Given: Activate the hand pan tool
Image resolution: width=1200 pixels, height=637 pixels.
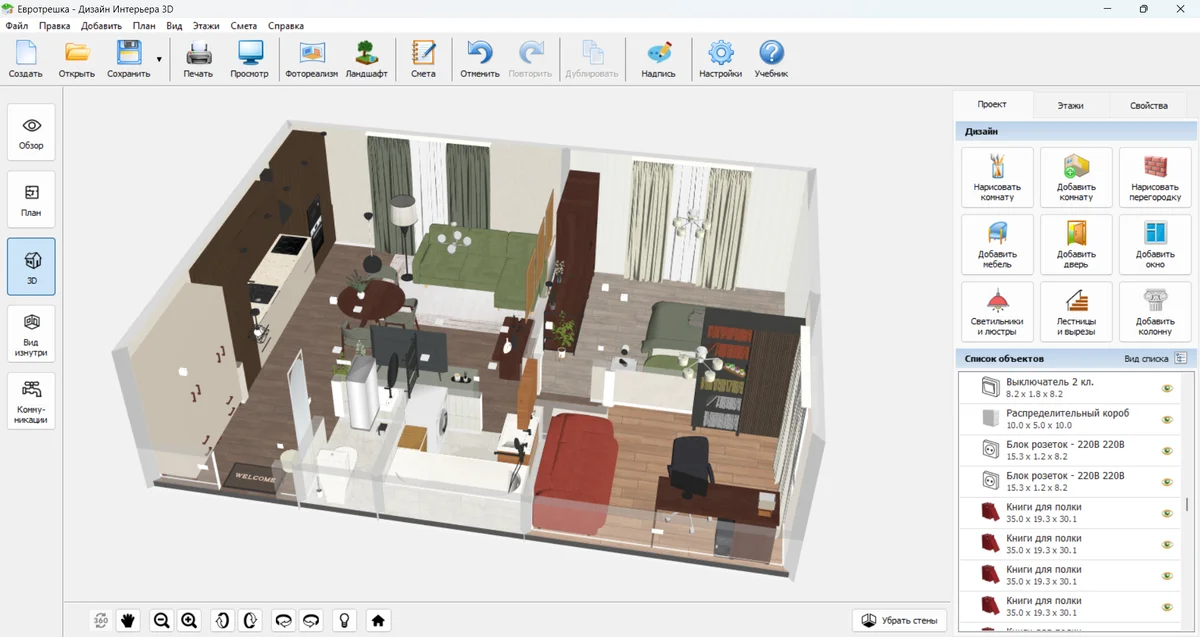Looking at the screenshot, I should pos(128,621).
